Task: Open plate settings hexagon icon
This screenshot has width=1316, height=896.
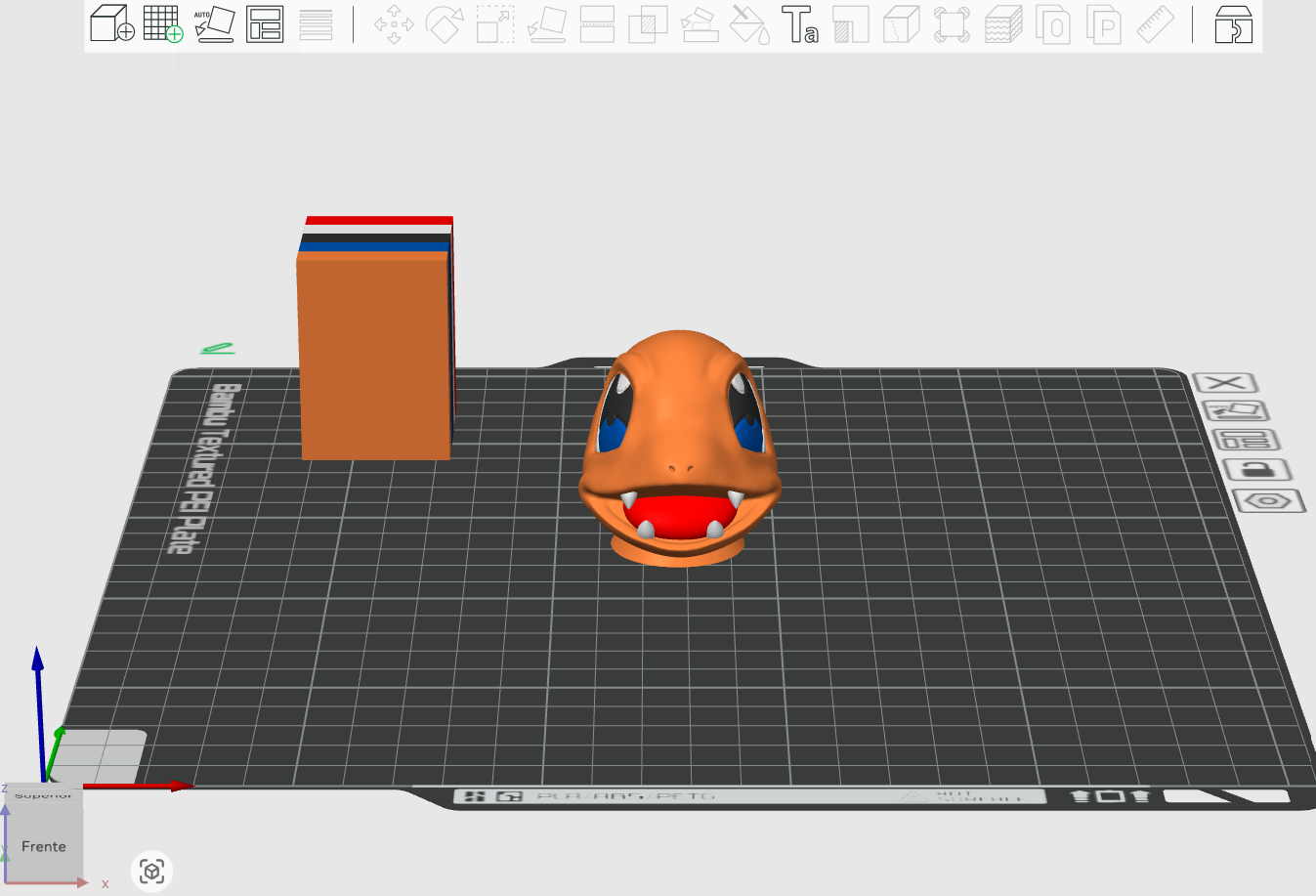Action: tap(1268, 501)
